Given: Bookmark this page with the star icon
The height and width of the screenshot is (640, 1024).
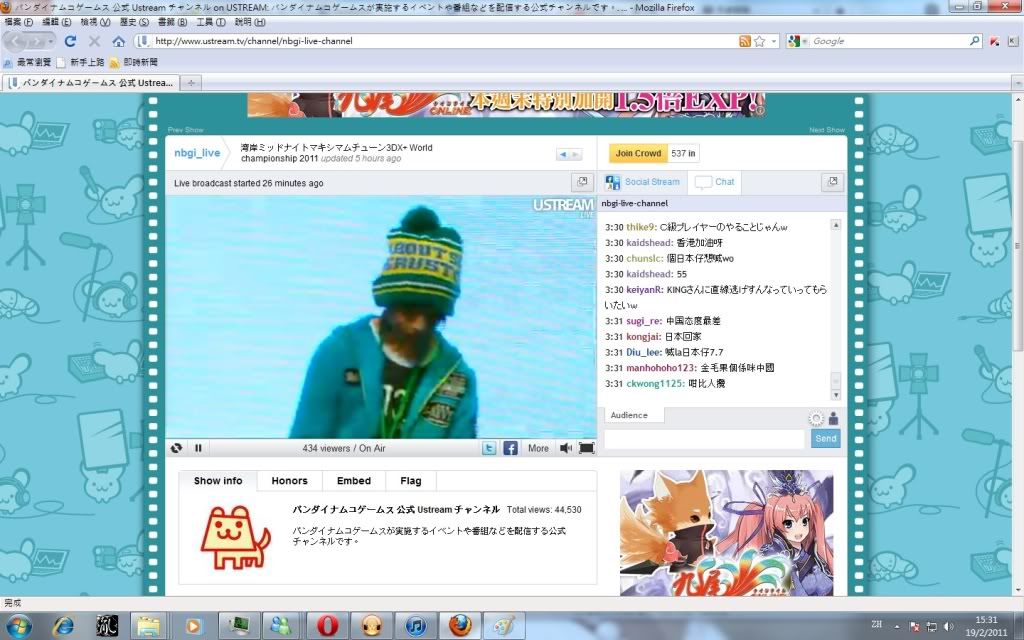Looking at the screenshot, I should point(759,41).
